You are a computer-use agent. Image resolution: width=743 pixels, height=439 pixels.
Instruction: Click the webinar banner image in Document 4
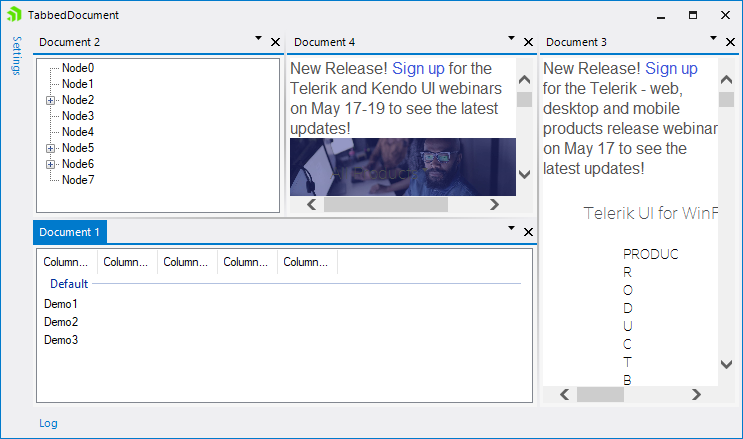click(403, 167)
